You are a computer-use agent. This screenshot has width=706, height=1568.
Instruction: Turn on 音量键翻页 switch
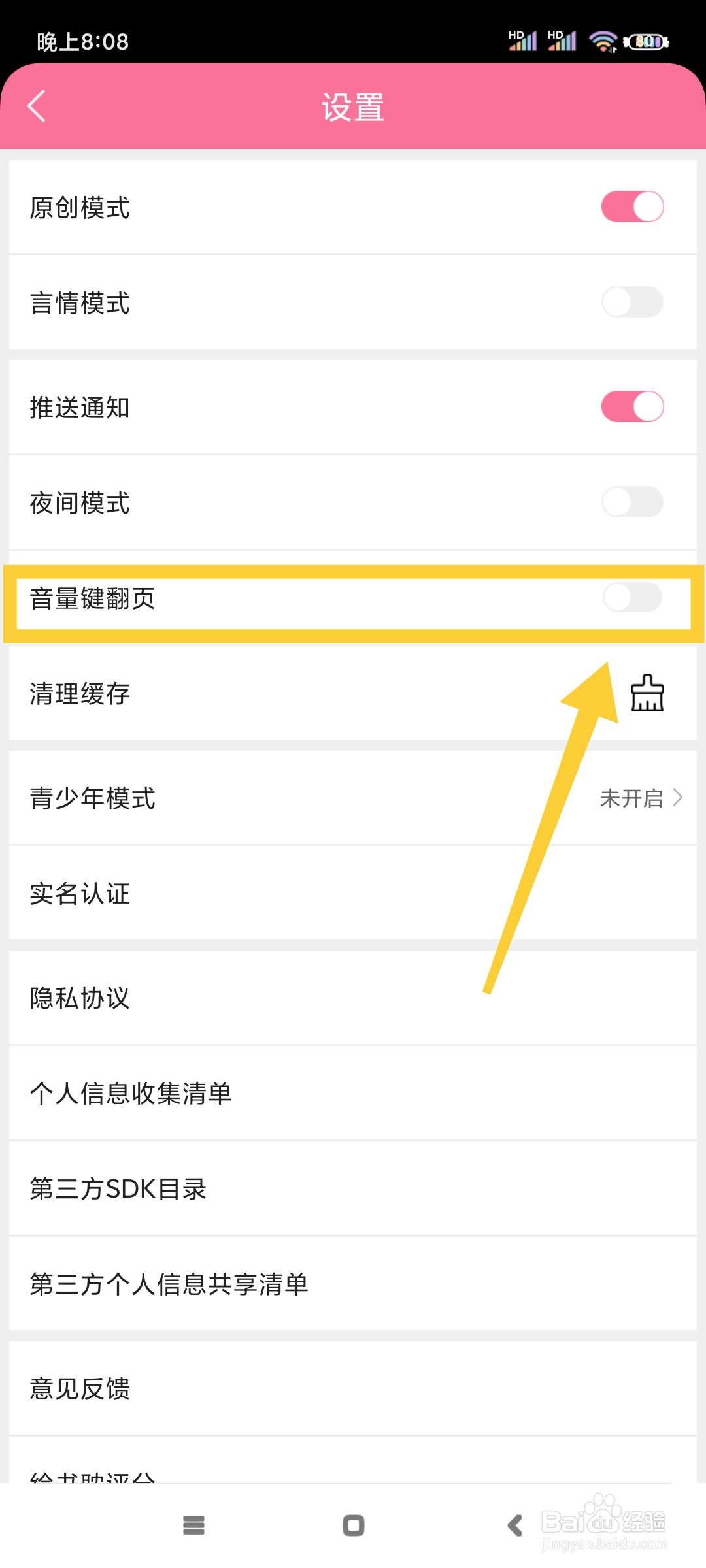coord(632,598)
